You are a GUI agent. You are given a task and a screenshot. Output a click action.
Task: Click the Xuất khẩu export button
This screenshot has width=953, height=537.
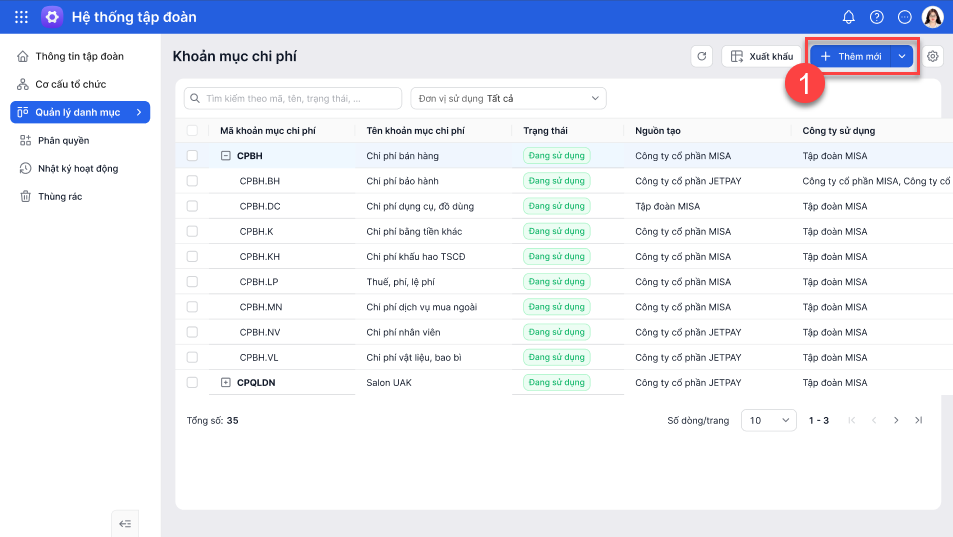(x=759, y=57)
